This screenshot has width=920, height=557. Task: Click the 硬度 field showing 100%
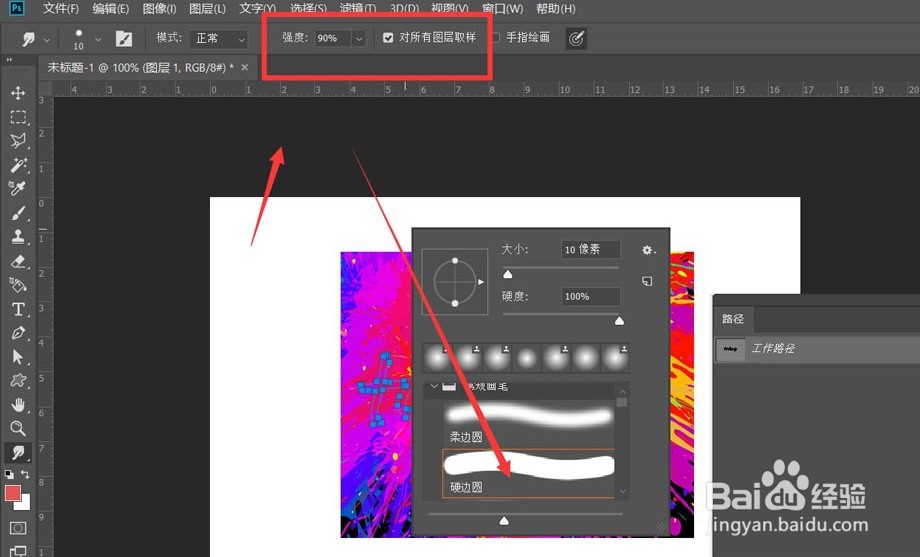pos(590,296)
